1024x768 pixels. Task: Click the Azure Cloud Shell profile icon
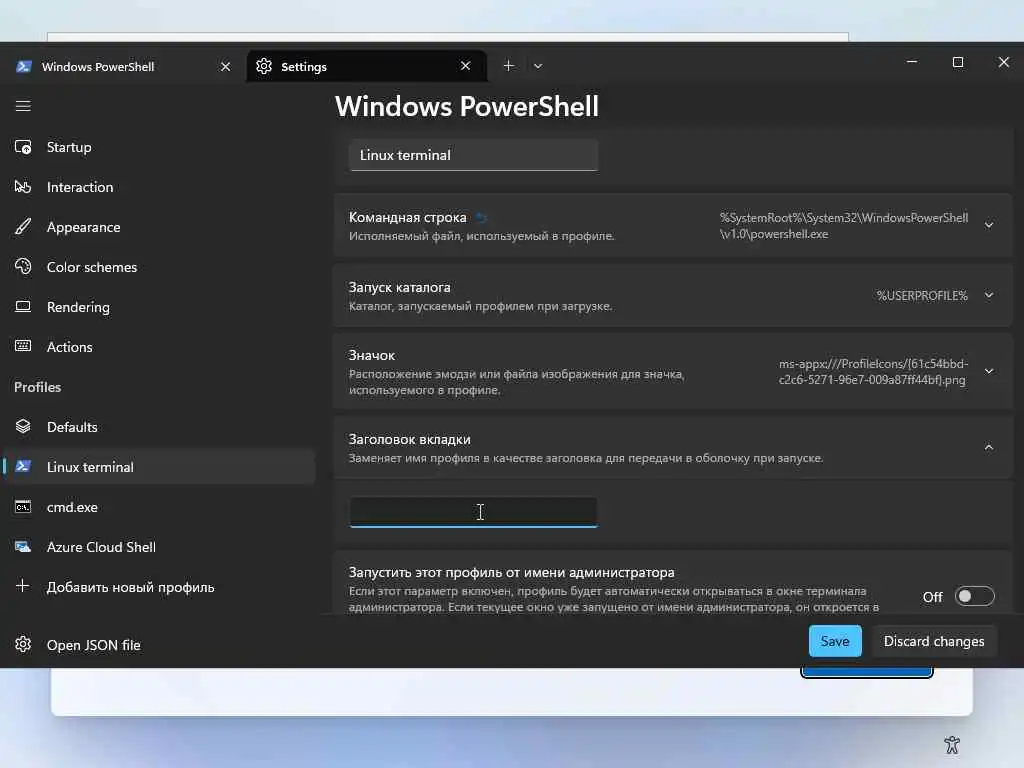[23, 547]
